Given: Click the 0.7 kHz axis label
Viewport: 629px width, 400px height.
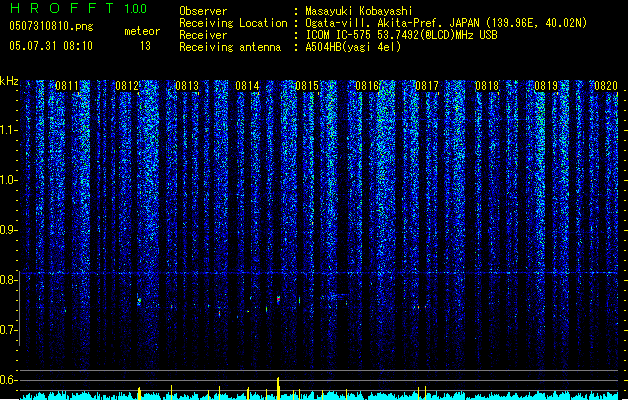Looking at the screenshot, I should point(8,330).
